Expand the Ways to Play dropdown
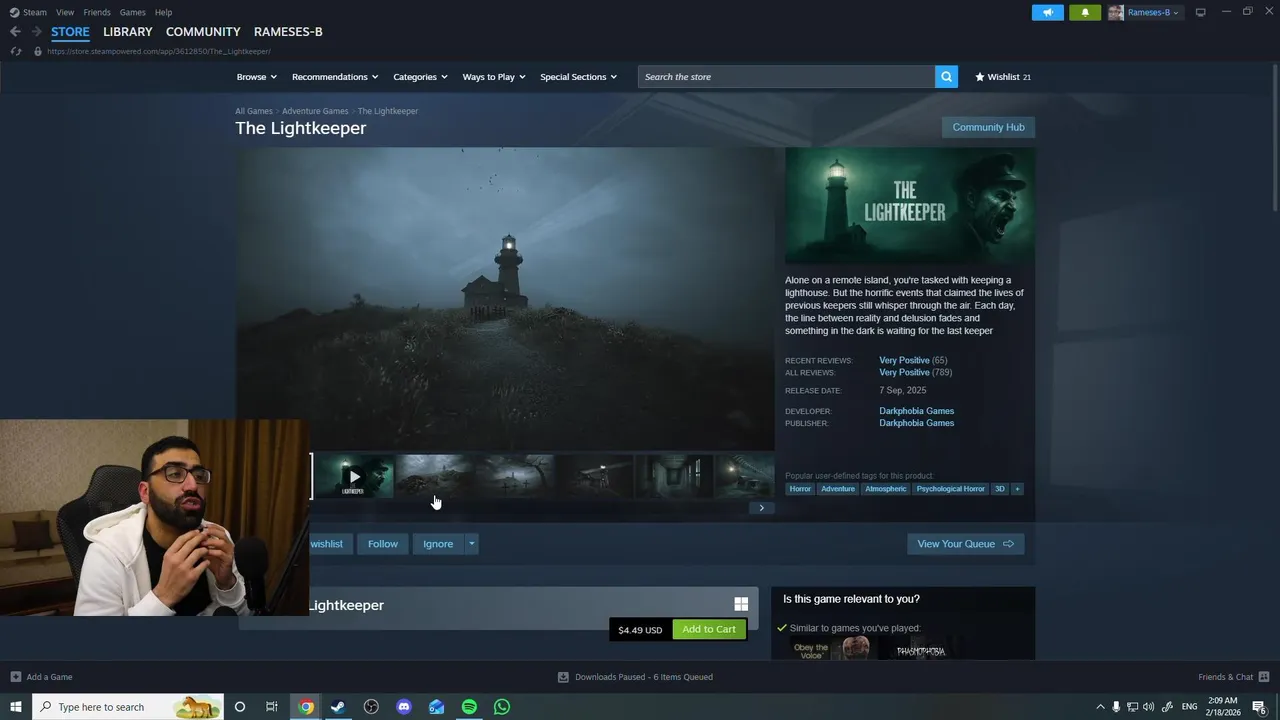 coord(494,77)
